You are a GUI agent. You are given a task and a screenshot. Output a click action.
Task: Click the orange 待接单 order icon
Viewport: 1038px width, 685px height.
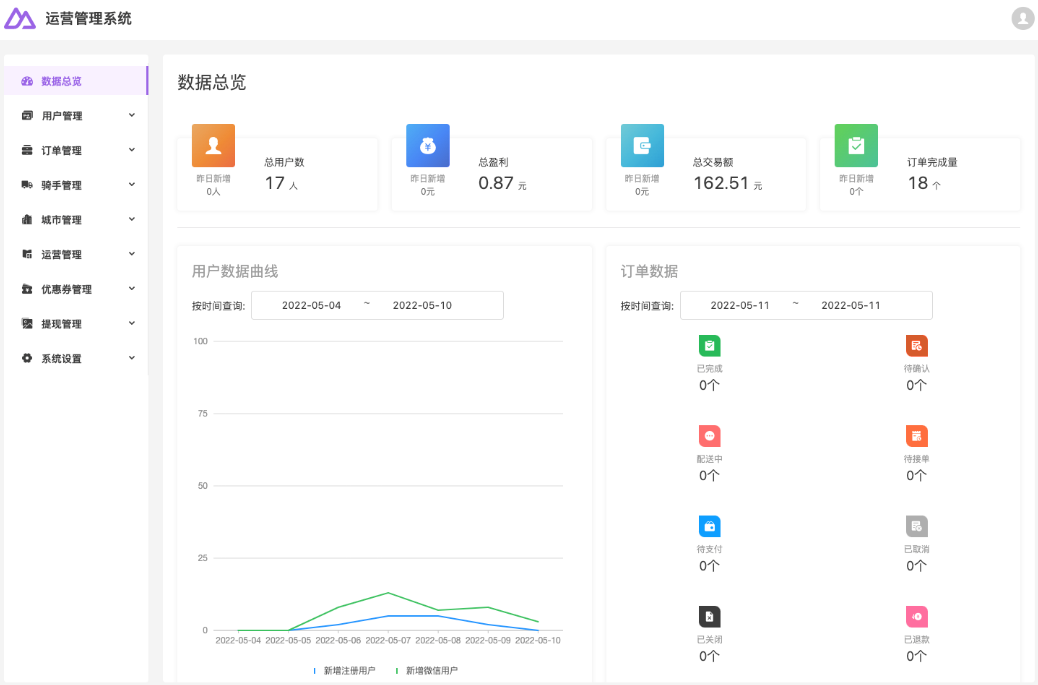click(x=916, y=435)
